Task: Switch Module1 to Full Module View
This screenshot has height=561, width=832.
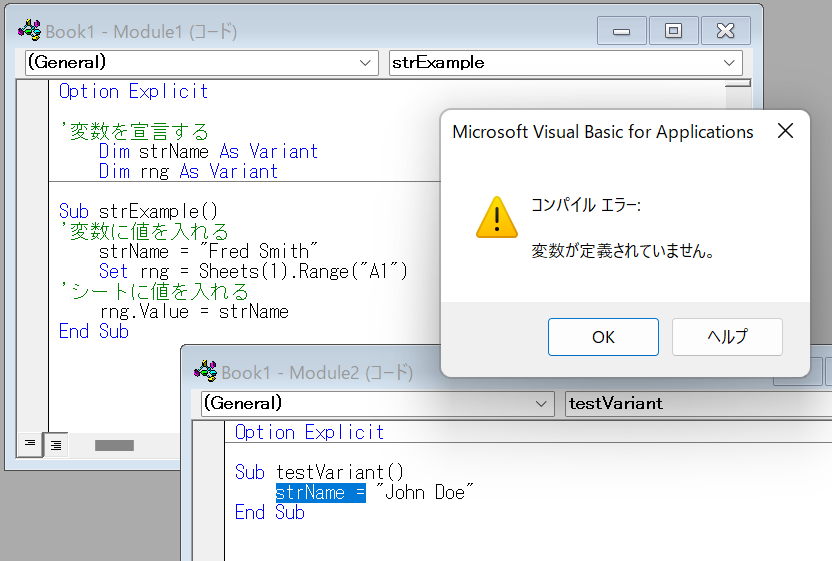Action: [x=56, y=445]
